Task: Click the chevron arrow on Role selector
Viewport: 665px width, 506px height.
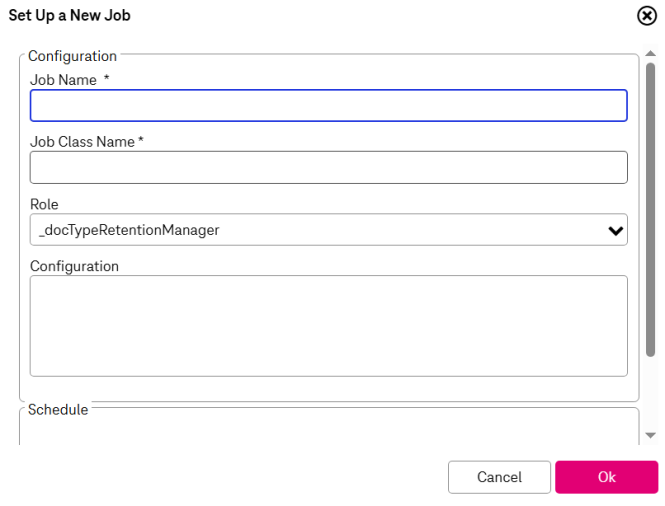Action: 616,231
